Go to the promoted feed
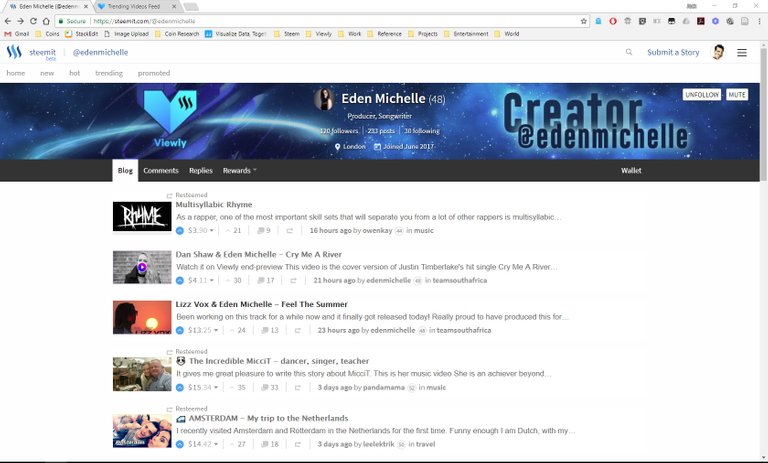The height and width of the screenshot is (463, 768). tap(154, 73)
